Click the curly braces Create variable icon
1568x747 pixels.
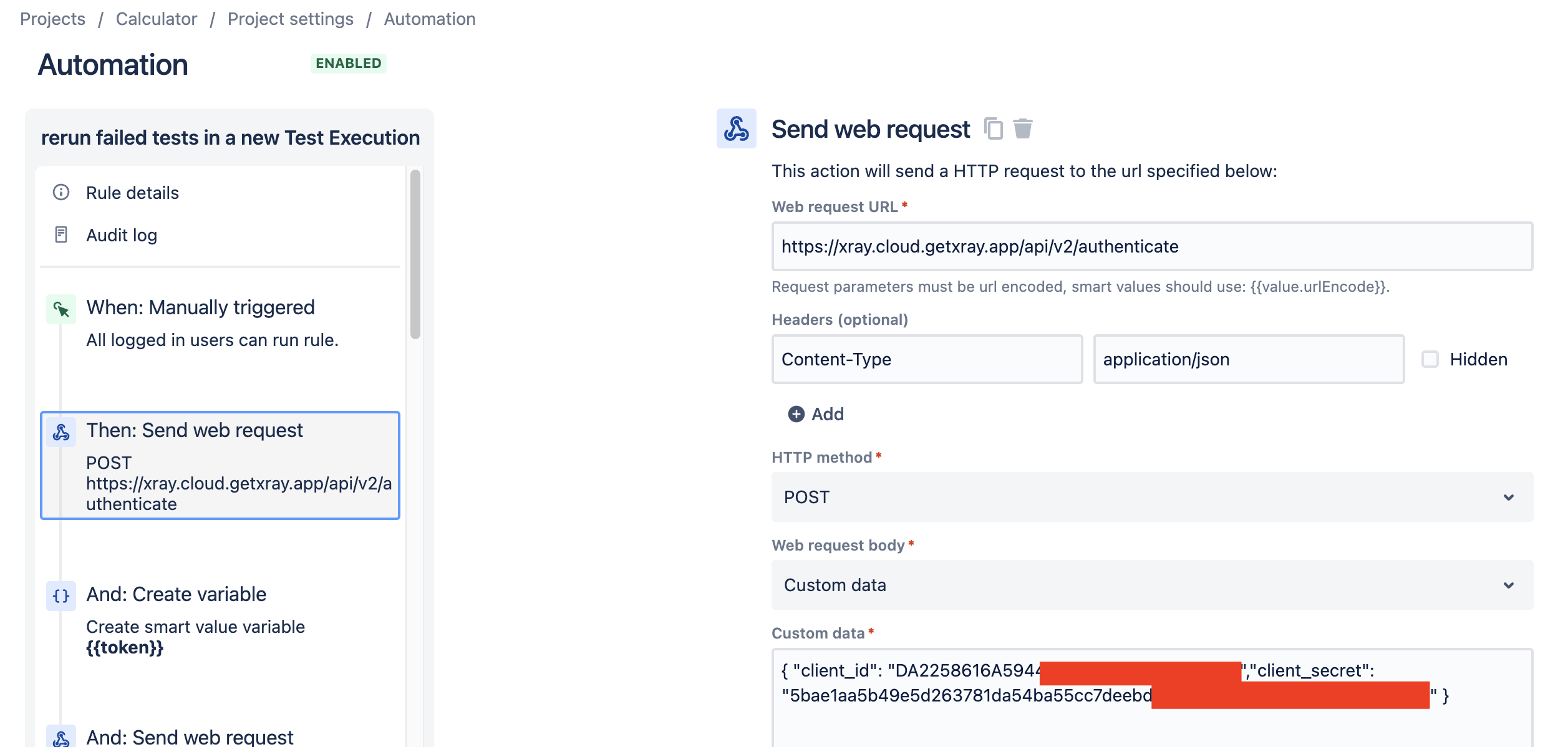tap(61, 596)
